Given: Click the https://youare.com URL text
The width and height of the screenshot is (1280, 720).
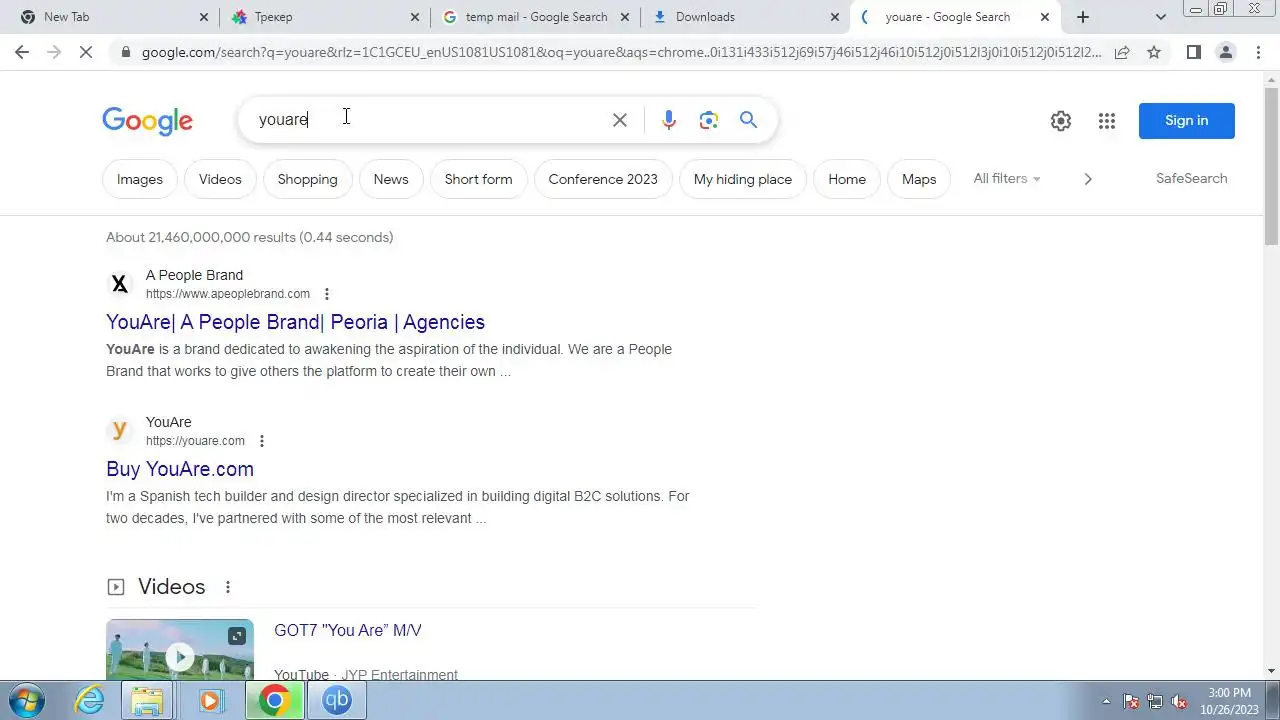Looking at the screenshot, I should coord(195,441).
